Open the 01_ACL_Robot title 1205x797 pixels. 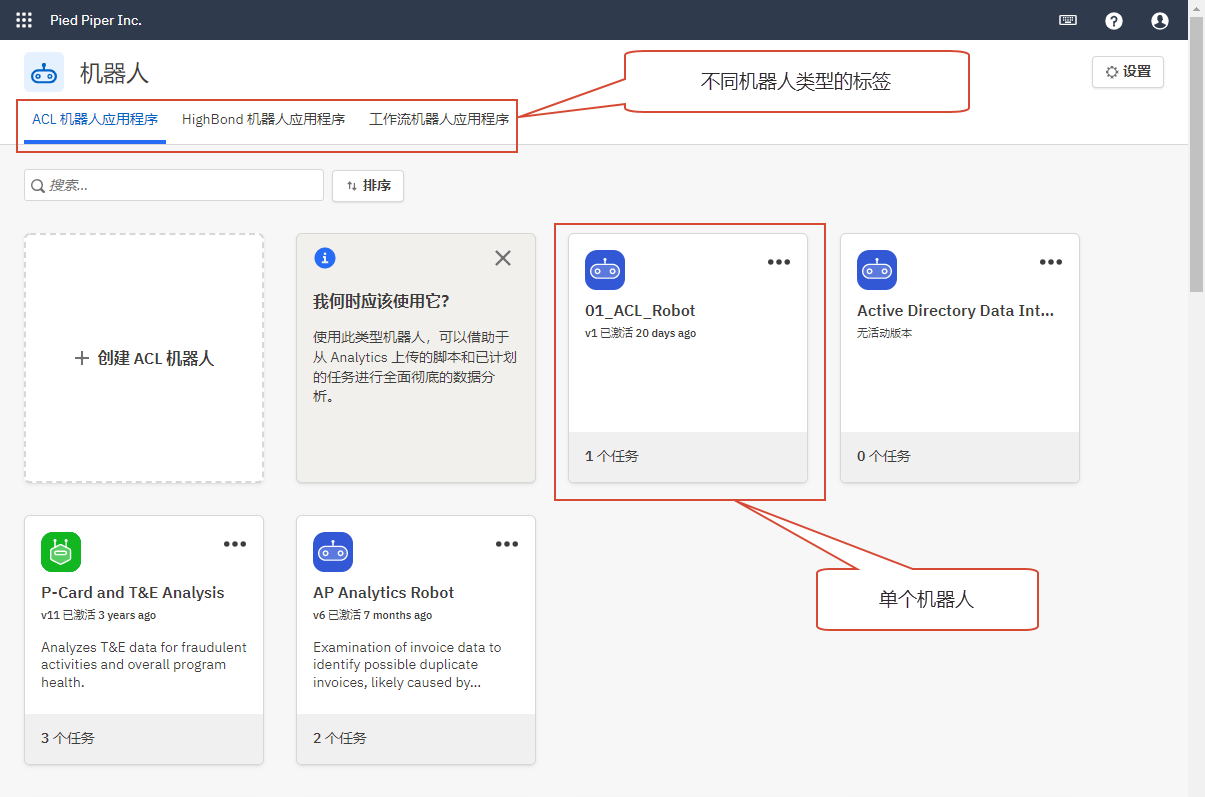(x=640, y=311)
